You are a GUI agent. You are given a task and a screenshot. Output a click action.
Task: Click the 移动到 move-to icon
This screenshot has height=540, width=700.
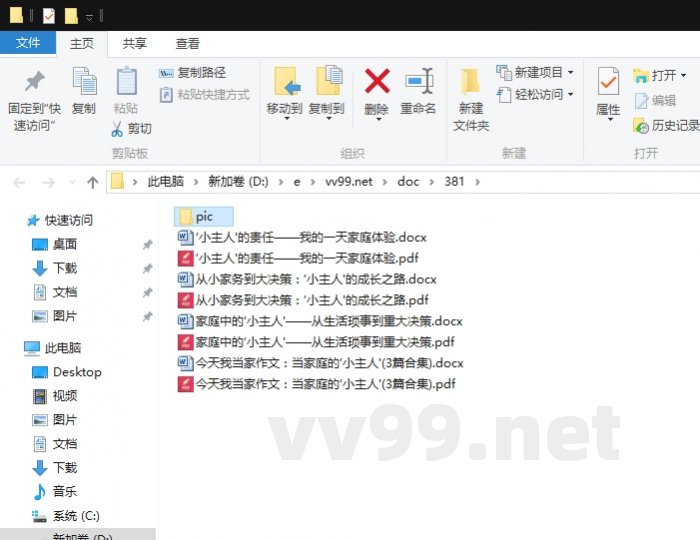coord(285,81)
